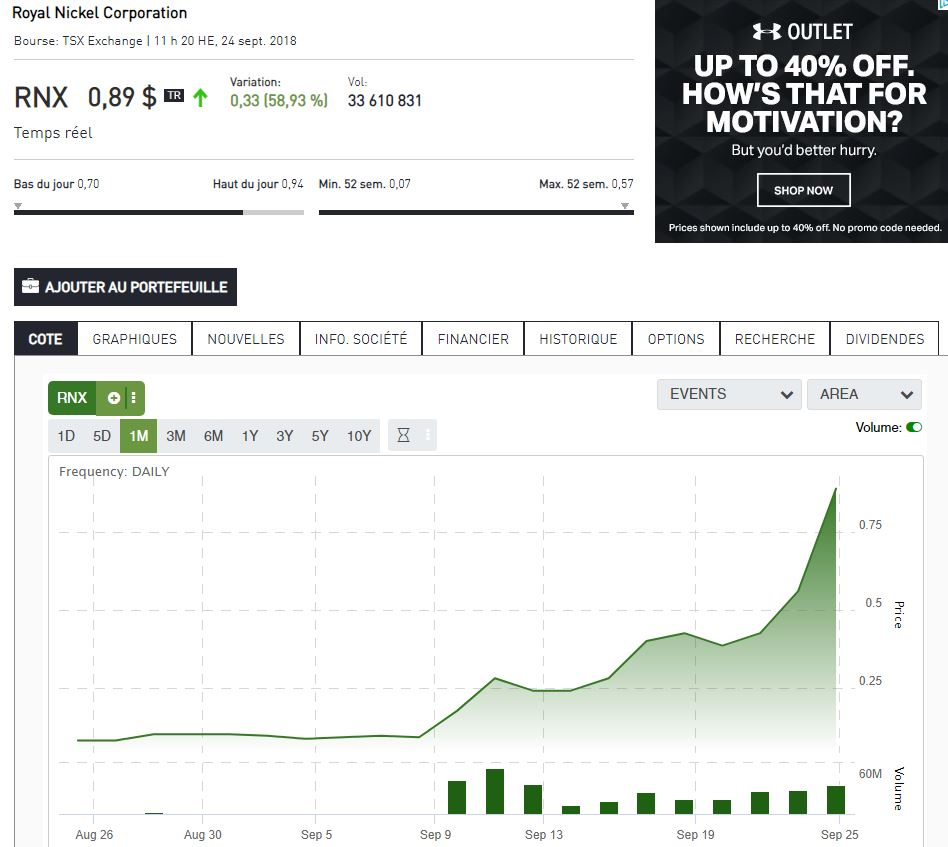This screenshot has width=948, height=847.
Task: Open the NOUVELLES tab
Action: click(x=246, y=339)
